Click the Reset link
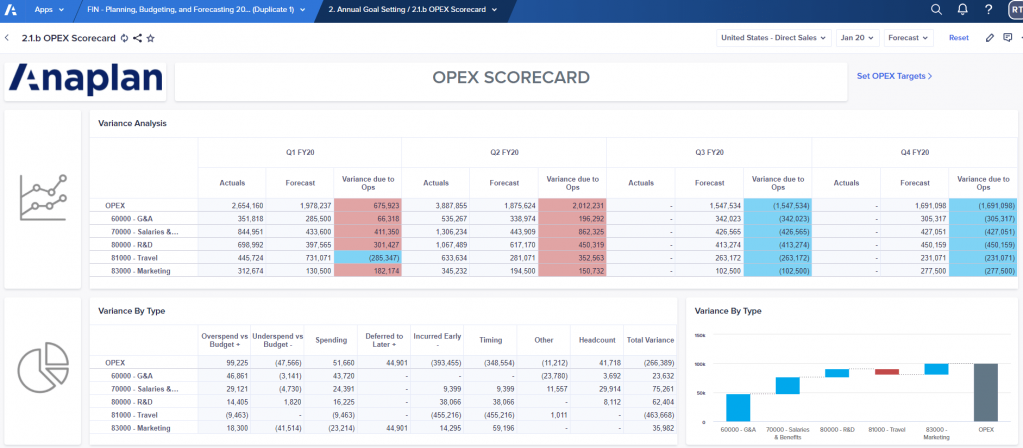 click(x=958, y=38)
